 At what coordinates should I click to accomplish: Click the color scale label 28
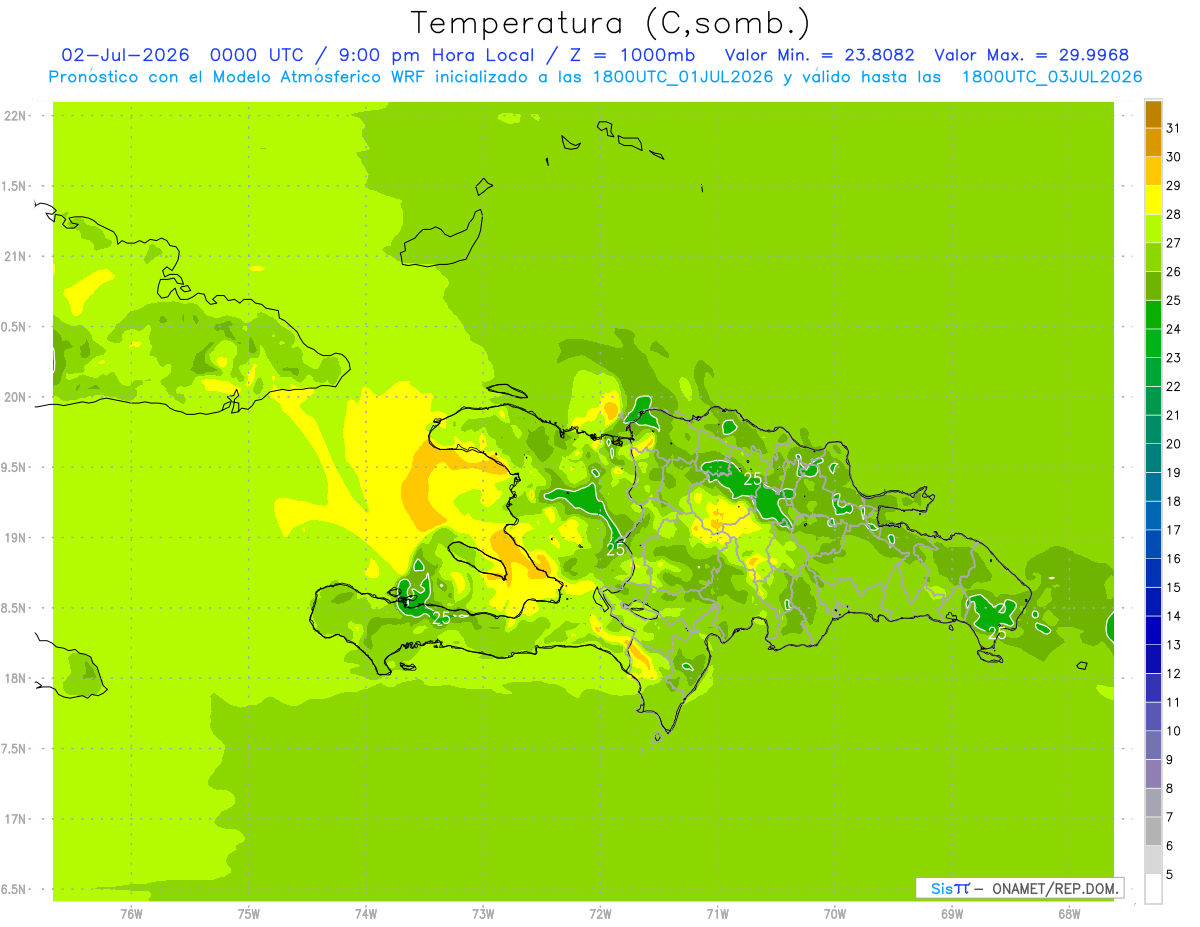[1173, 214]
